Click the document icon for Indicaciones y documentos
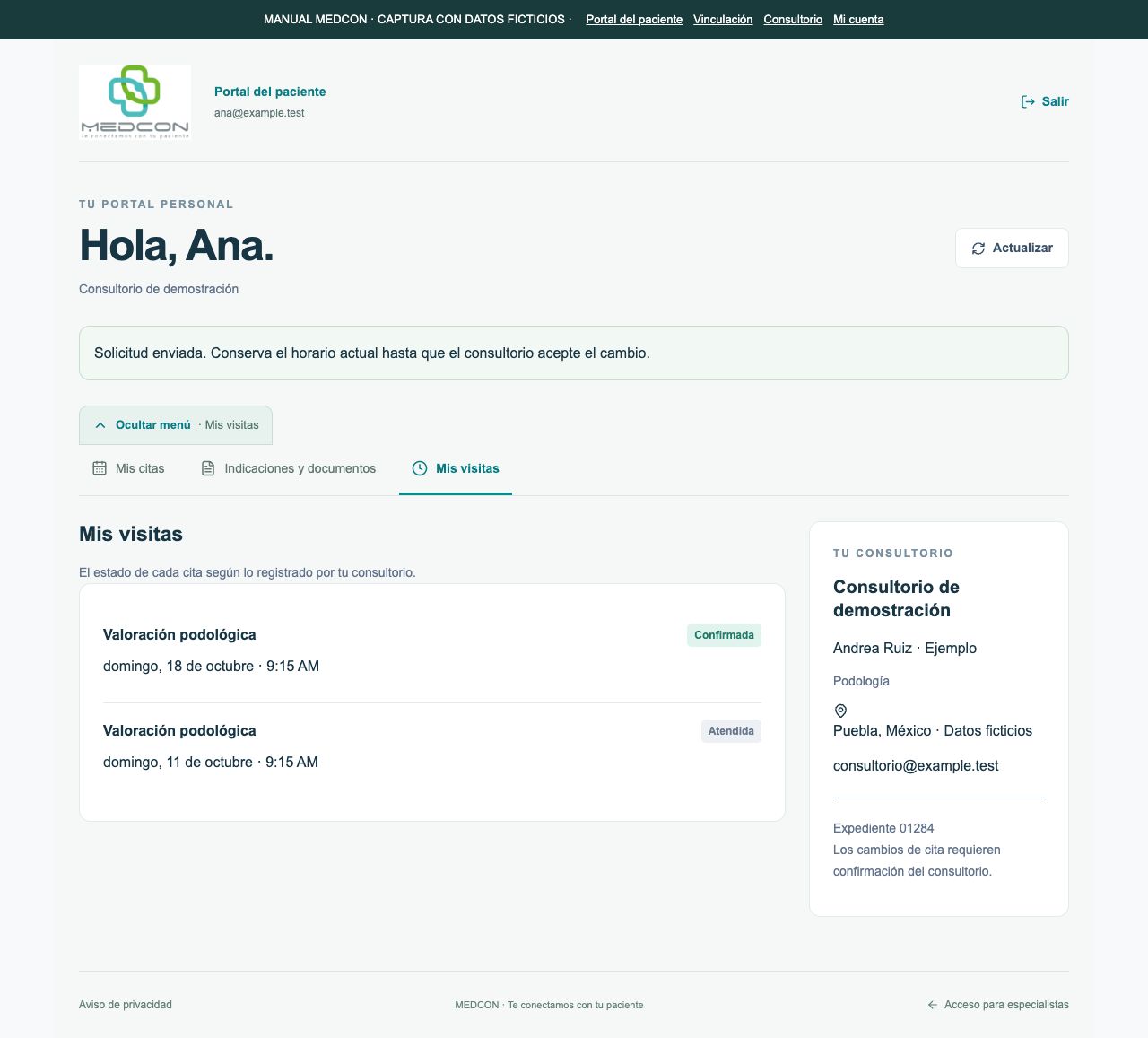1148x1038 pixels. click(x=208, y=468)
